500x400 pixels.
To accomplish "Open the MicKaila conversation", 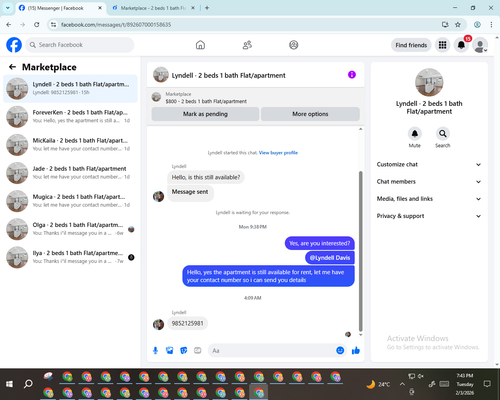I will coord(70,145).
